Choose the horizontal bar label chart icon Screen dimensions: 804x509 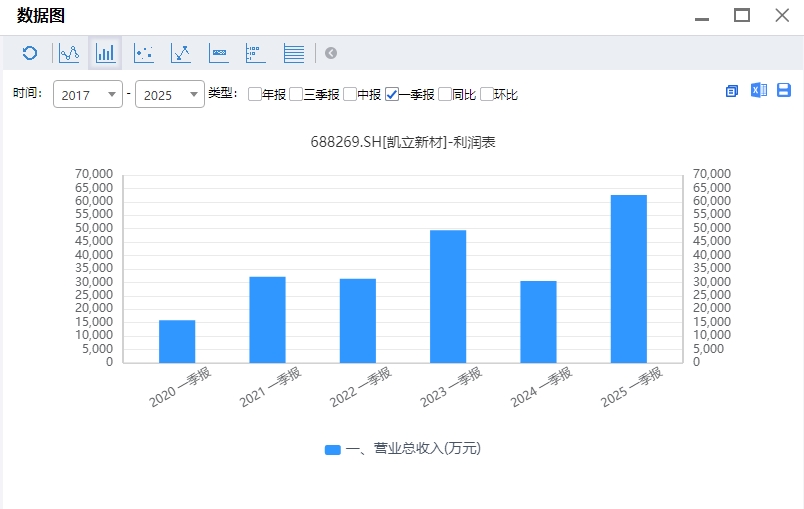click(x=219, y=53)
